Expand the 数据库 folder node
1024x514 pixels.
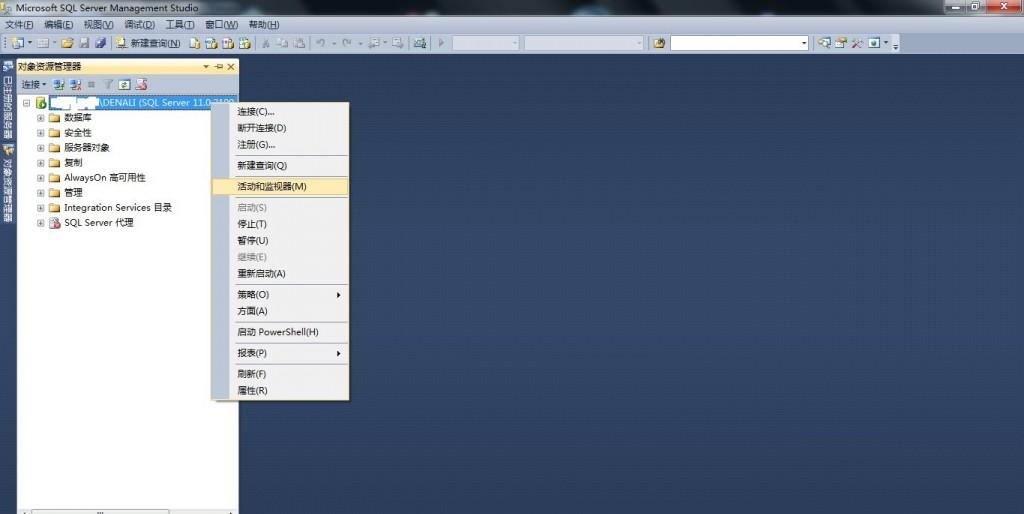[40, 118]
